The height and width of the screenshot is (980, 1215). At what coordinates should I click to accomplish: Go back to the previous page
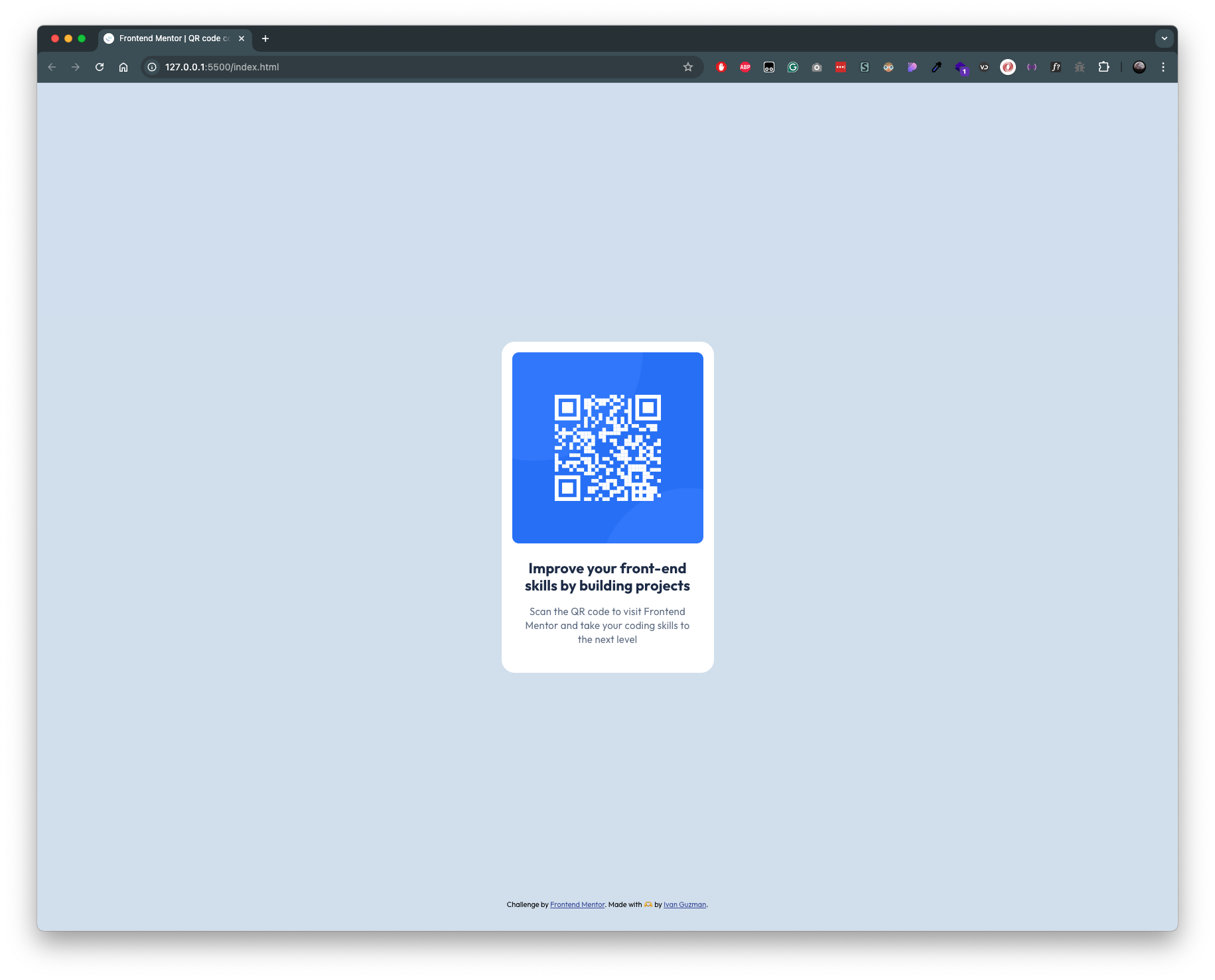52,67
